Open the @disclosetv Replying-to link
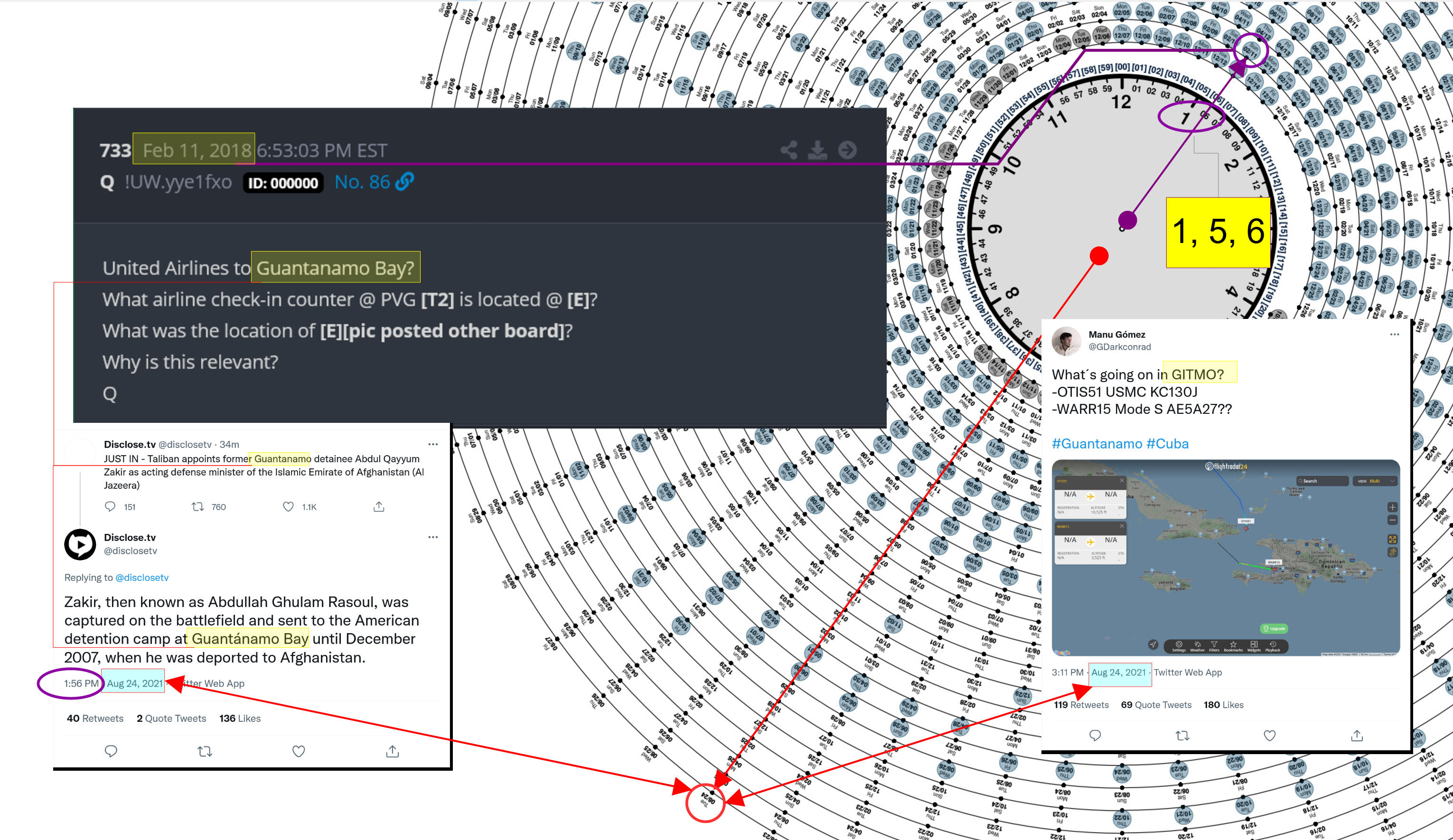The height and width of the screenshot is (840, 1453). [142, 578]
